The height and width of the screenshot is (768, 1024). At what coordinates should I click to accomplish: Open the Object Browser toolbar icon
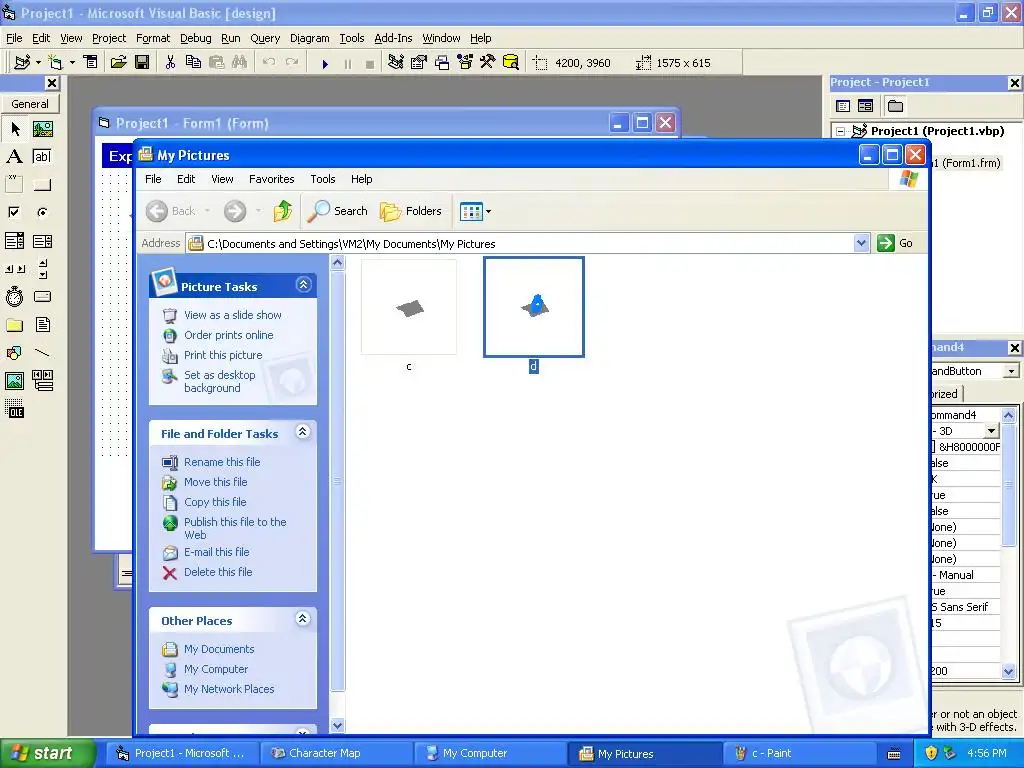click(x=465, y=63)
